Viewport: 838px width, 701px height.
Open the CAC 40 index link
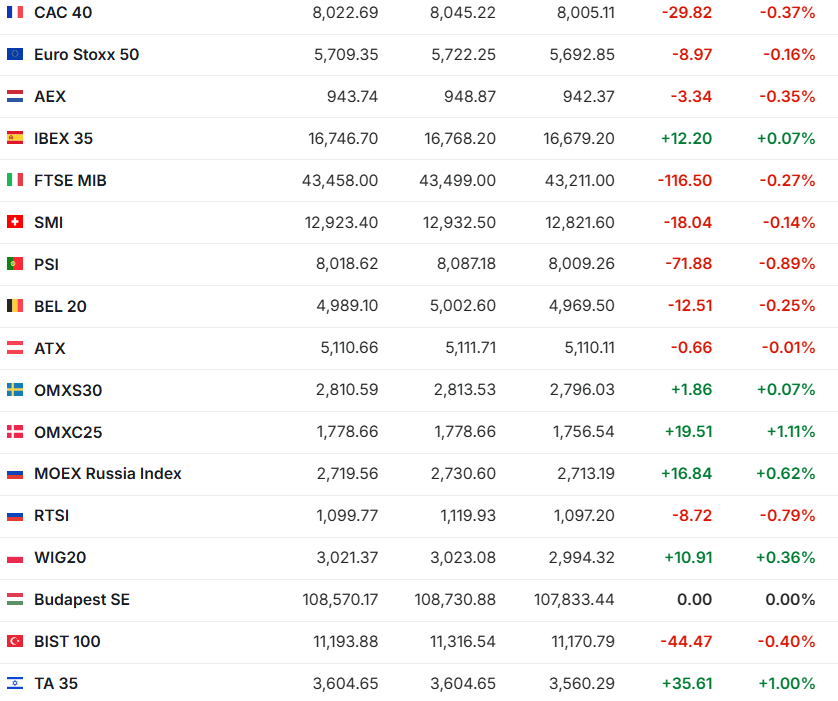click(62, 13)
